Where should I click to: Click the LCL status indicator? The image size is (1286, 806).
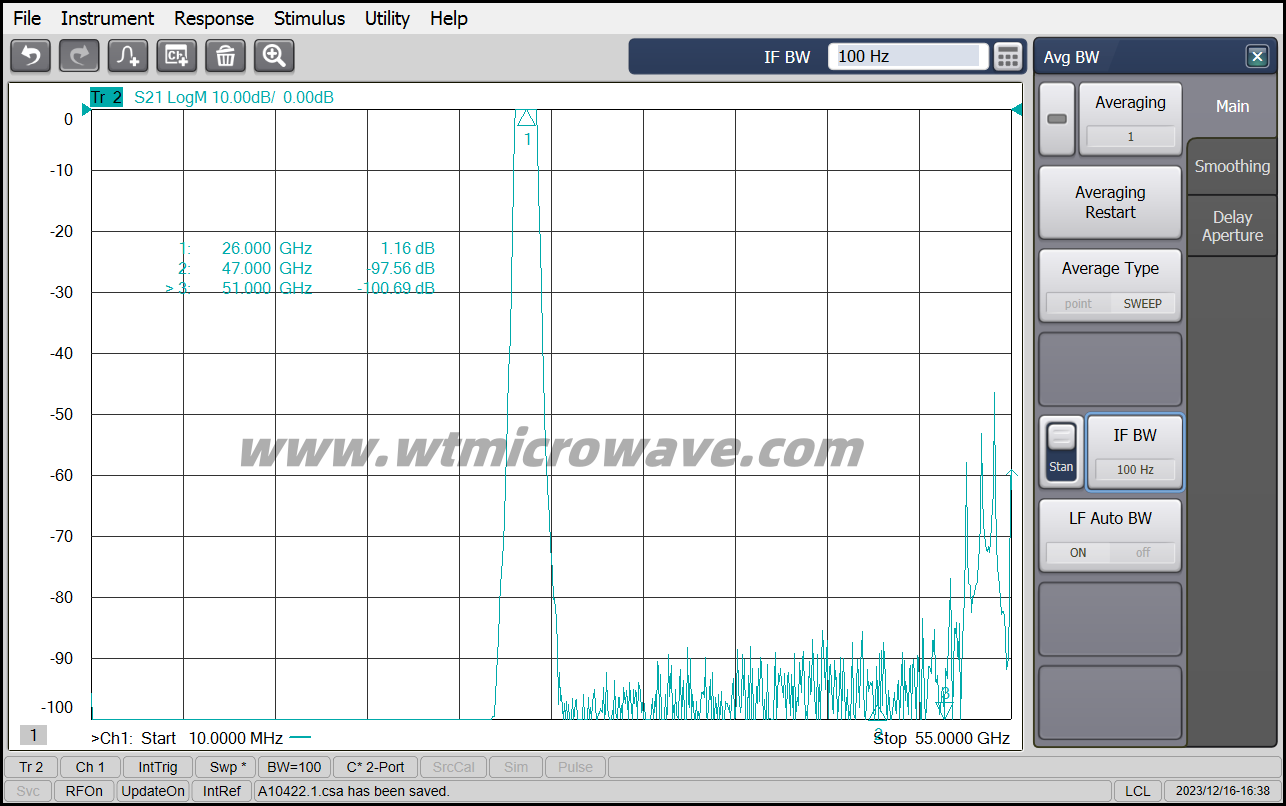tap(1137, 791)
